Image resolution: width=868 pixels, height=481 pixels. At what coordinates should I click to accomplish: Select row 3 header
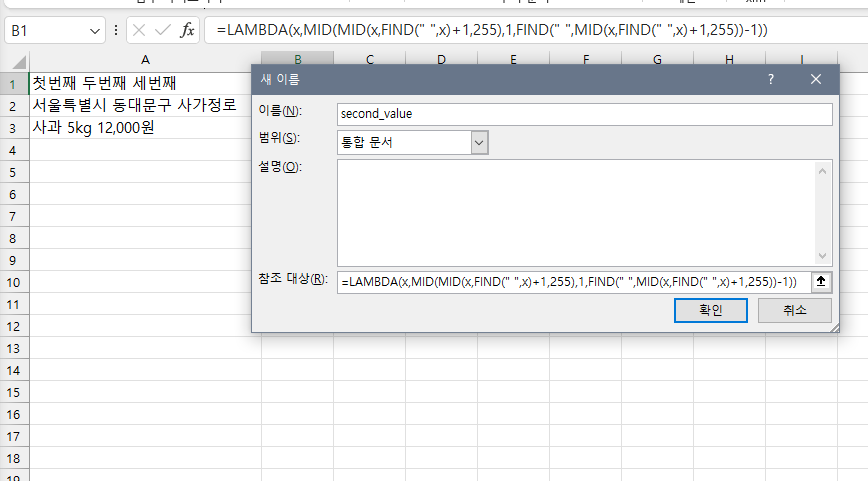[x=14, y=128]
